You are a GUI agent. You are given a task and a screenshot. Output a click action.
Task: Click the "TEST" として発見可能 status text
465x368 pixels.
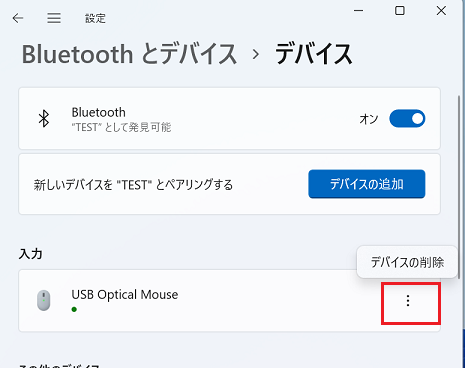tap(121, 127)
